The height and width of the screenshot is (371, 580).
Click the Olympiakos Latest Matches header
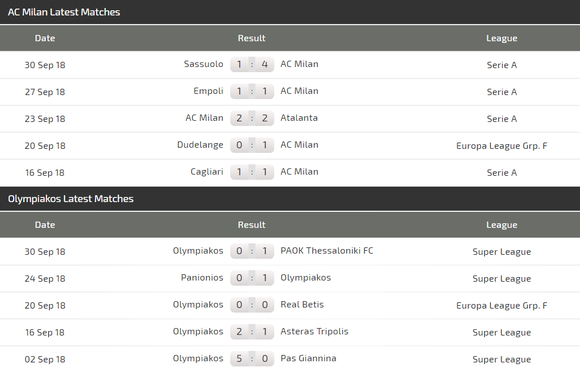[71, 199]
